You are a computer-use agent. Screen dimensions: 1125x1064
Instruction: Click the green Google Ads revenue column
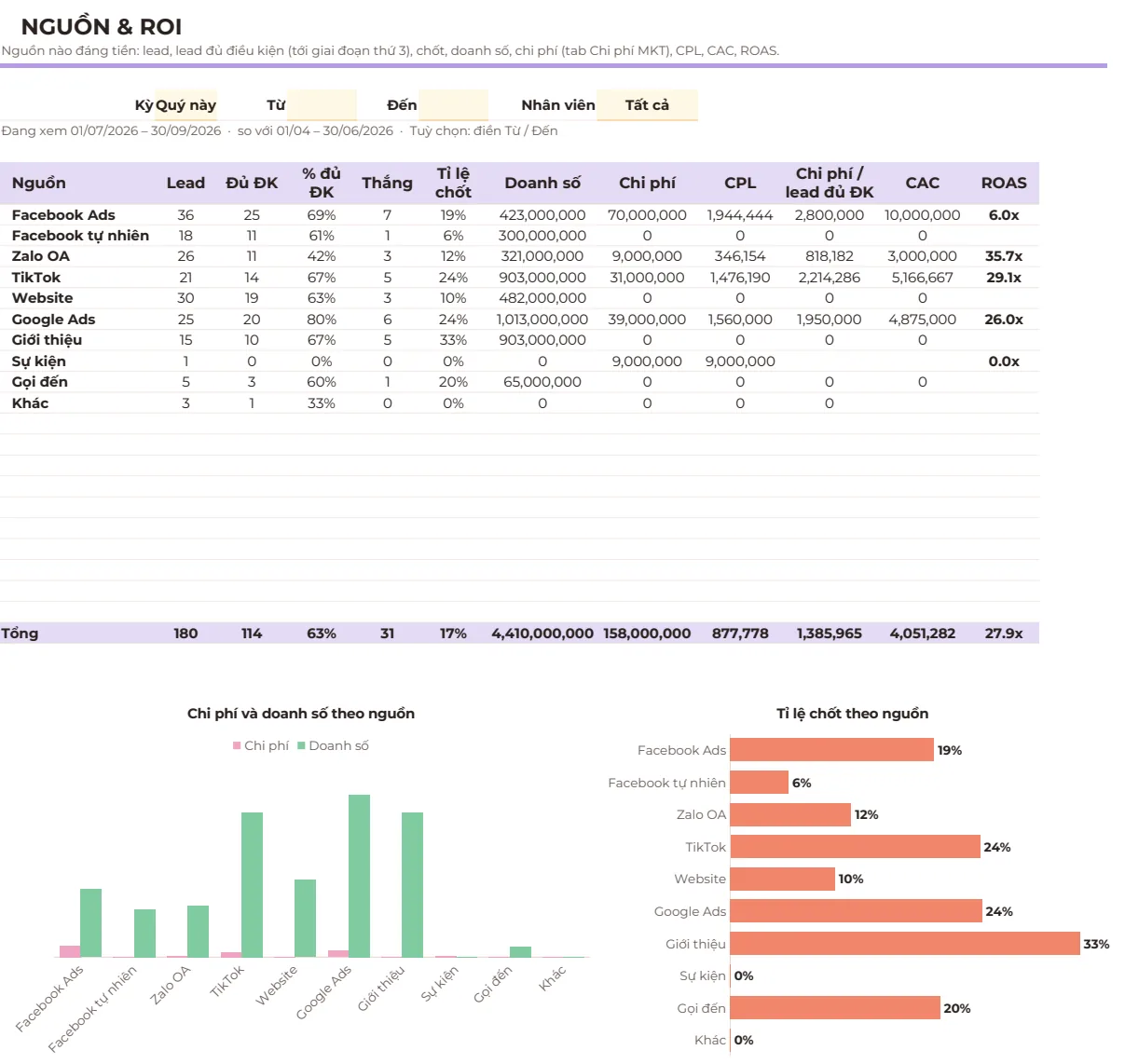pos(360,876)
